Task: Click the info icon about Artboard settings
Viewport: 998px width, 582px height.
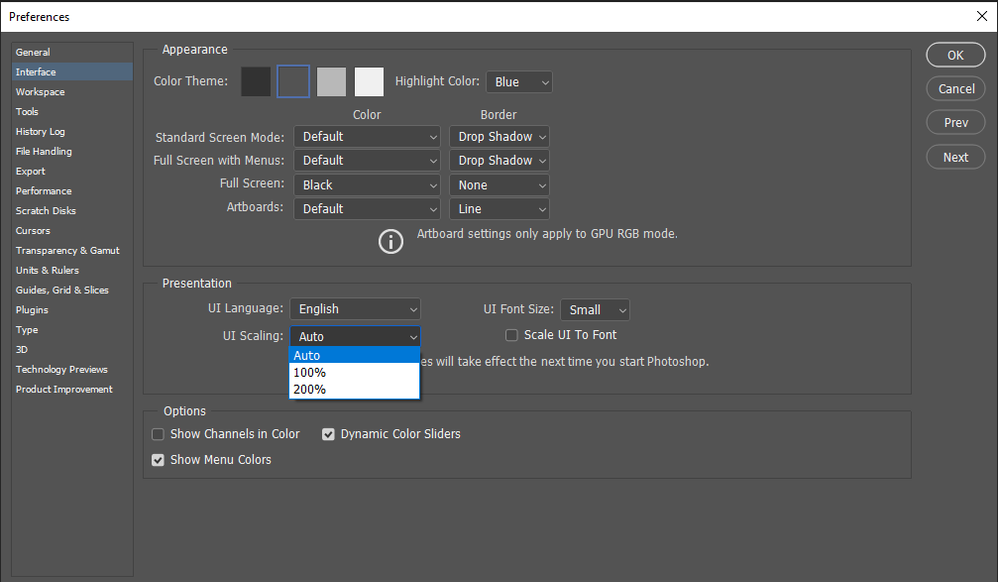Action: pyautogui.click(x=391, y=241)
